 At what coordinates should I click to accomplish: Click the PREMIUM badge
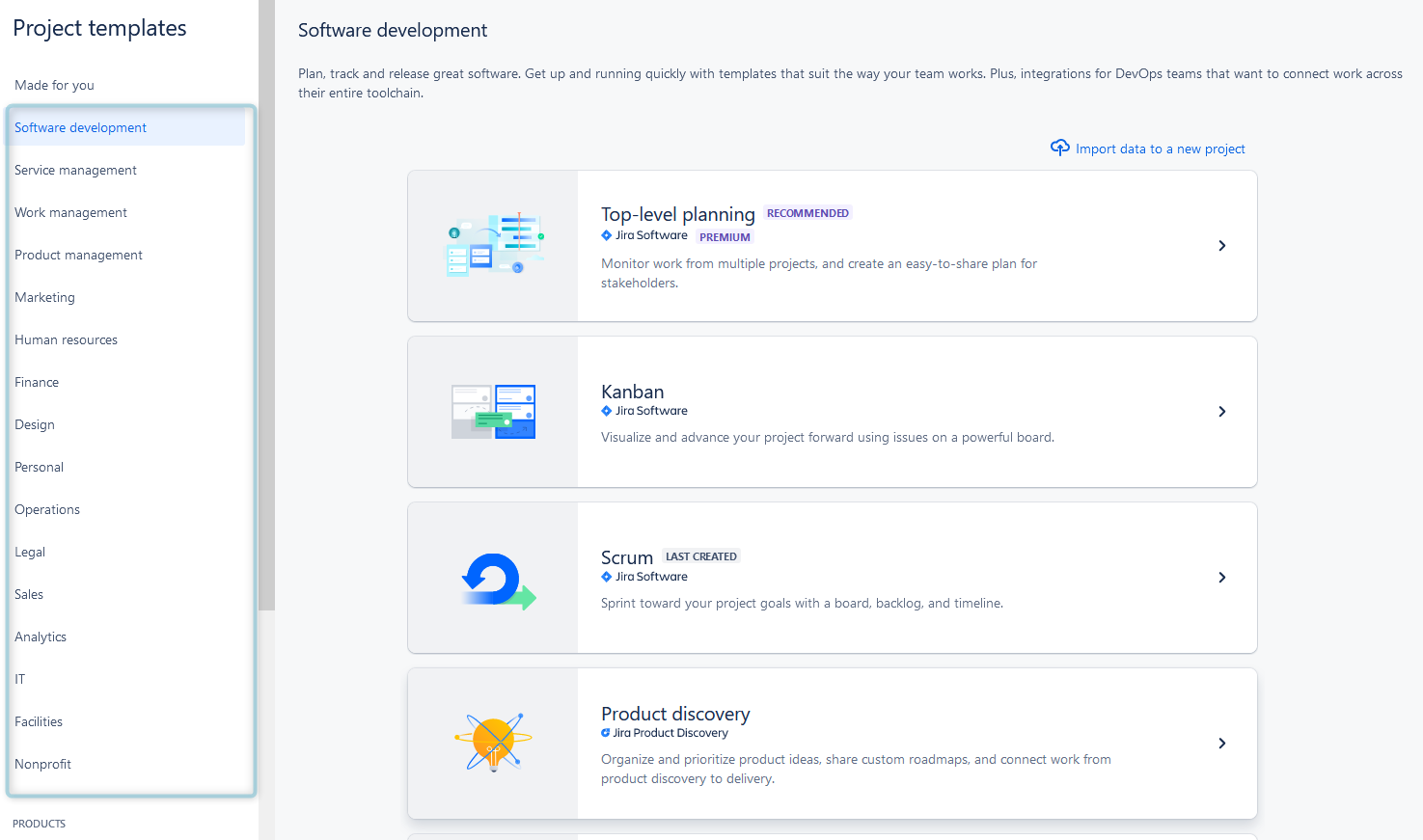click(725, 237)
